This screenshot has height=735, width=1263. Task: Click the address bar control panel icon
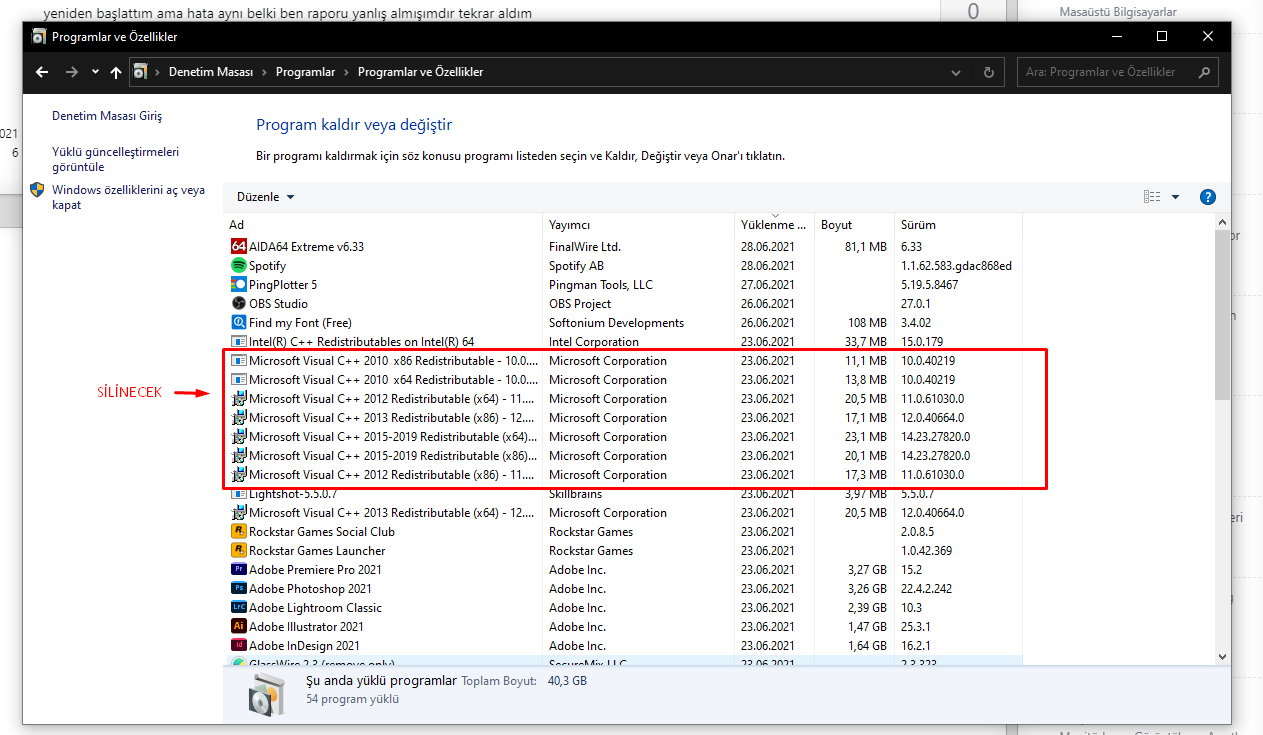[141, 72]
